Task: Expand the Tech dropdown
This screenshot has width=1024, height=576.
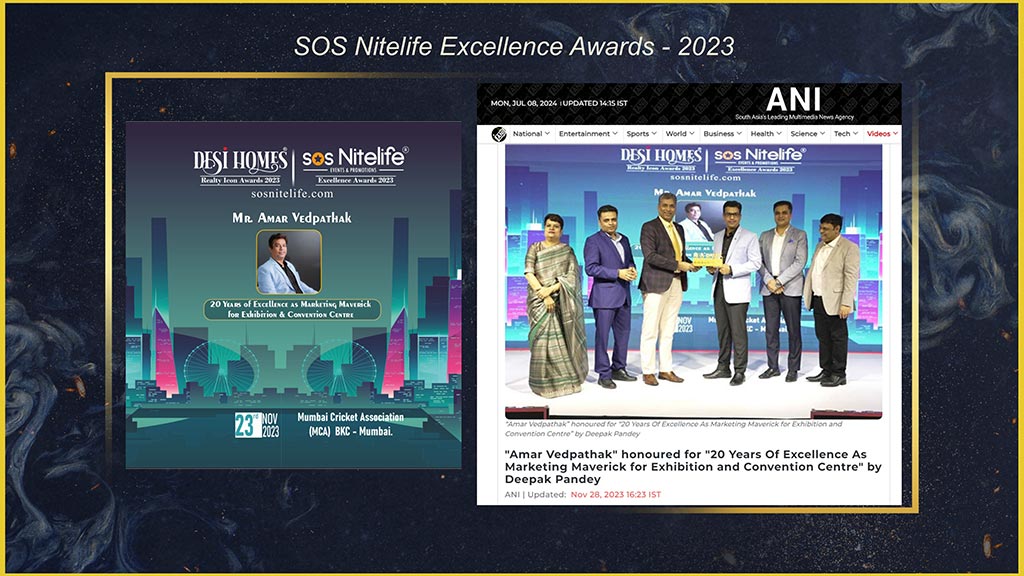Action: (x=846, y=134)
